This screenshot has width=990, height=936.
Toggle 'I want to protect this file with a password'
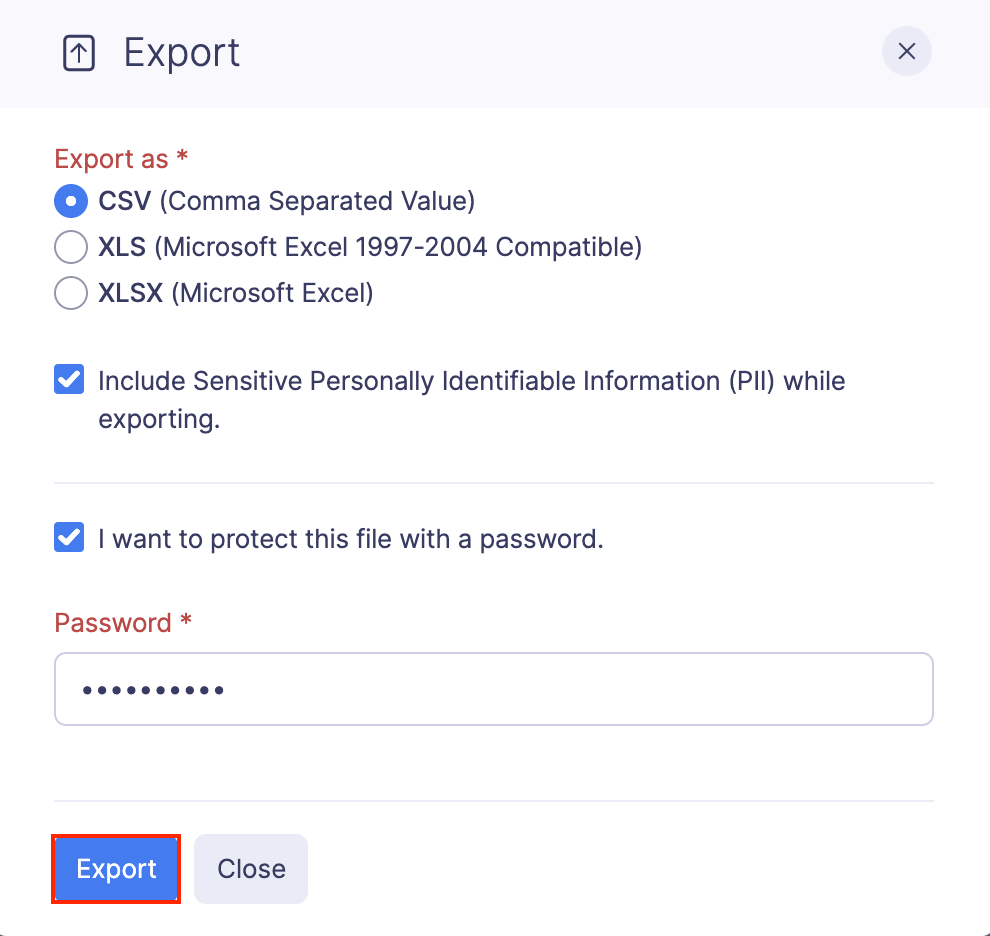click(x=68, y=538)
